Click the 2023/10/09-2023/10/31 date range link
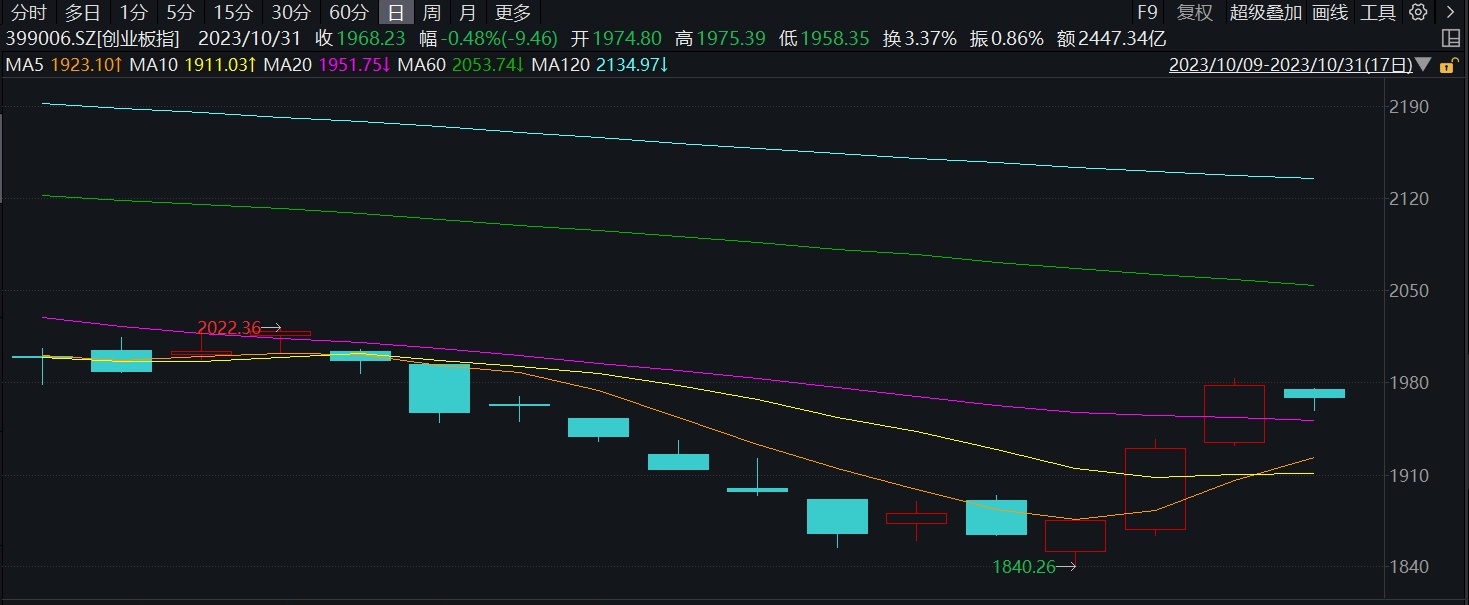The width and height of the screenshot is (1469, 605). pos(1290,66)
